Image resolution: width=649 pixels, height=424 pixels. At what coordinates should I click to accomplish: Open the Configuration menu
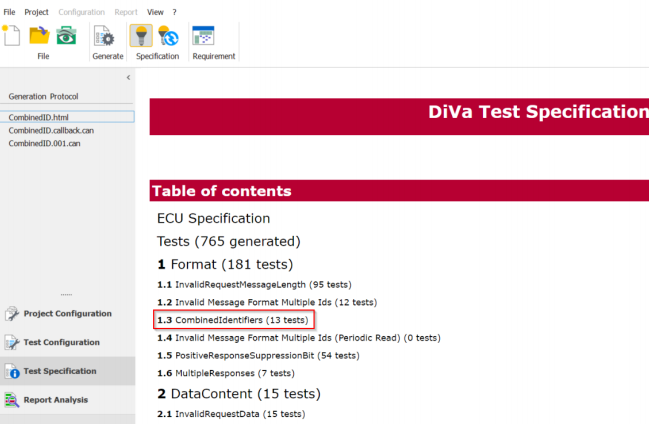tap(82, 12)
